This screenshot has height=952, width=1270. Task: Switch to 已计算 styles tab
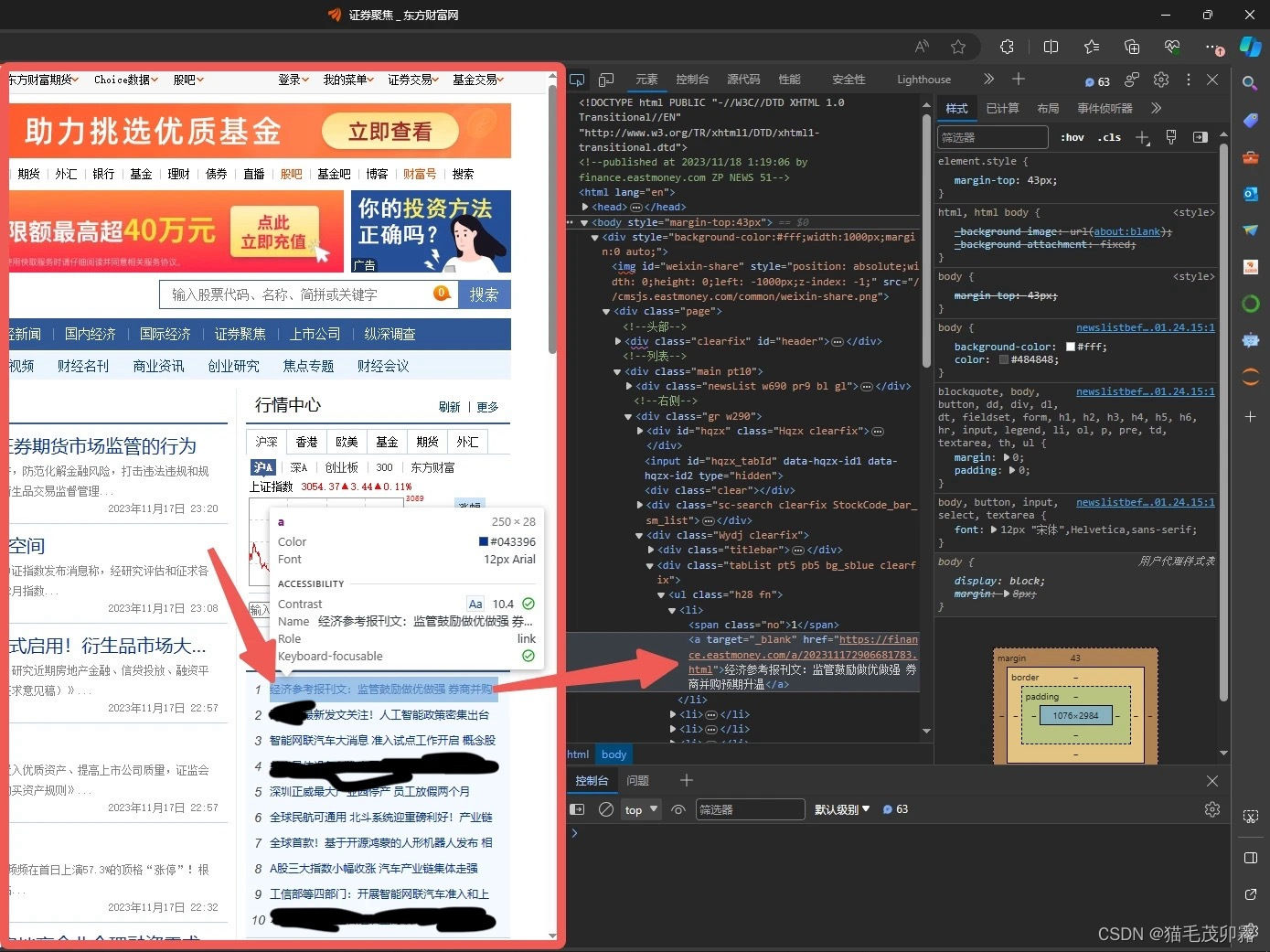tap(1002, 108)
